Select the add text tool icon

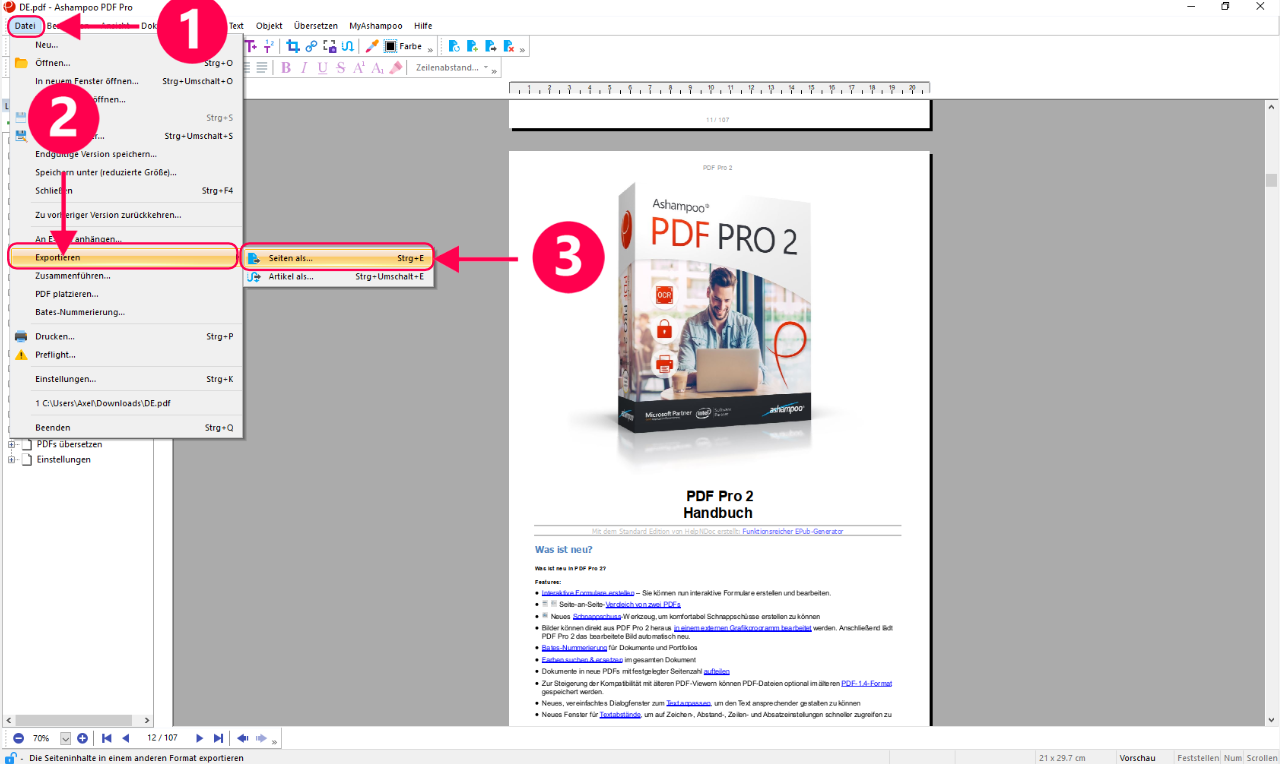pos(251,46)
